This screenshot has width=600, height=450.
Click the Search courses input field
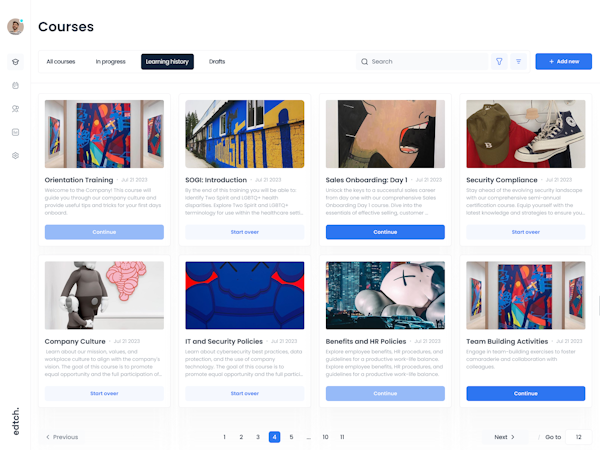pyautogui.click(x=422, y=62)
